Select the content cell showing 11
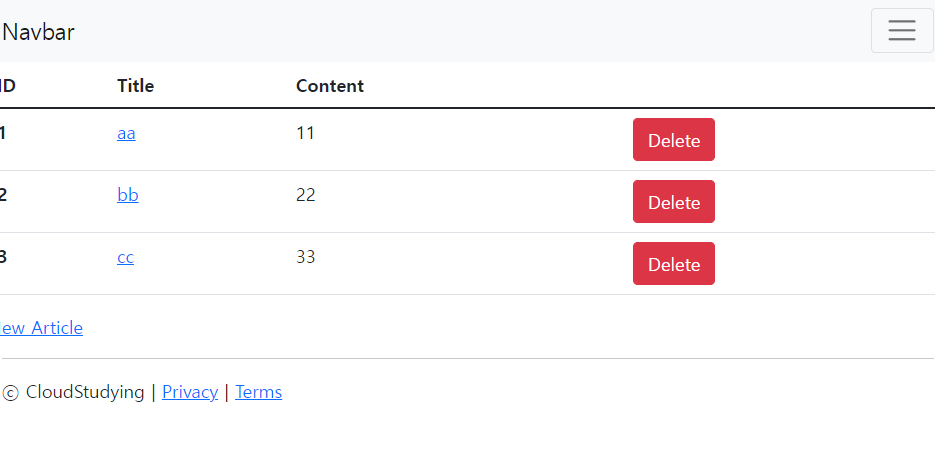 (306, 133)
